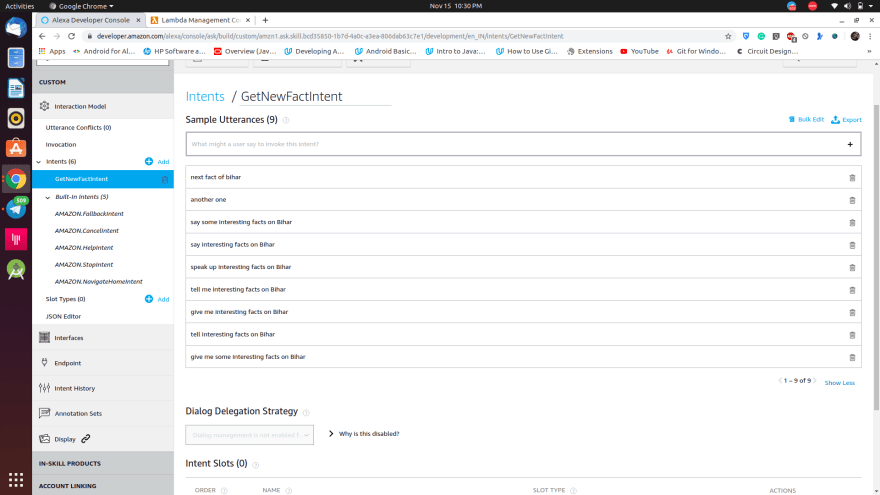Reload the page in Chrome

click(71, 36)
